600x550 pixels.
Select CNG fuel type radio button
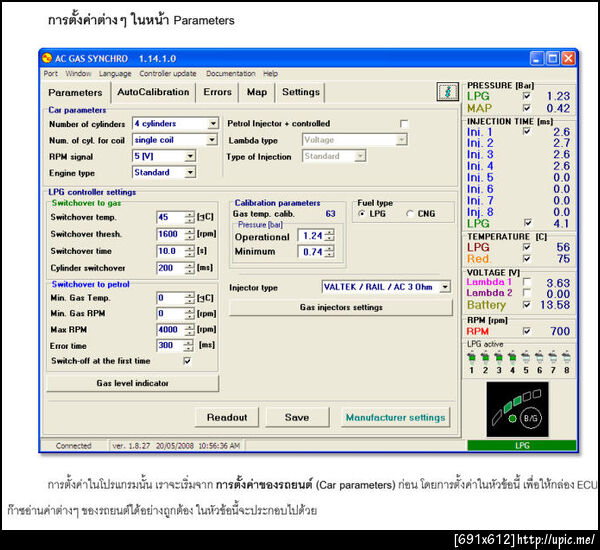410,214
